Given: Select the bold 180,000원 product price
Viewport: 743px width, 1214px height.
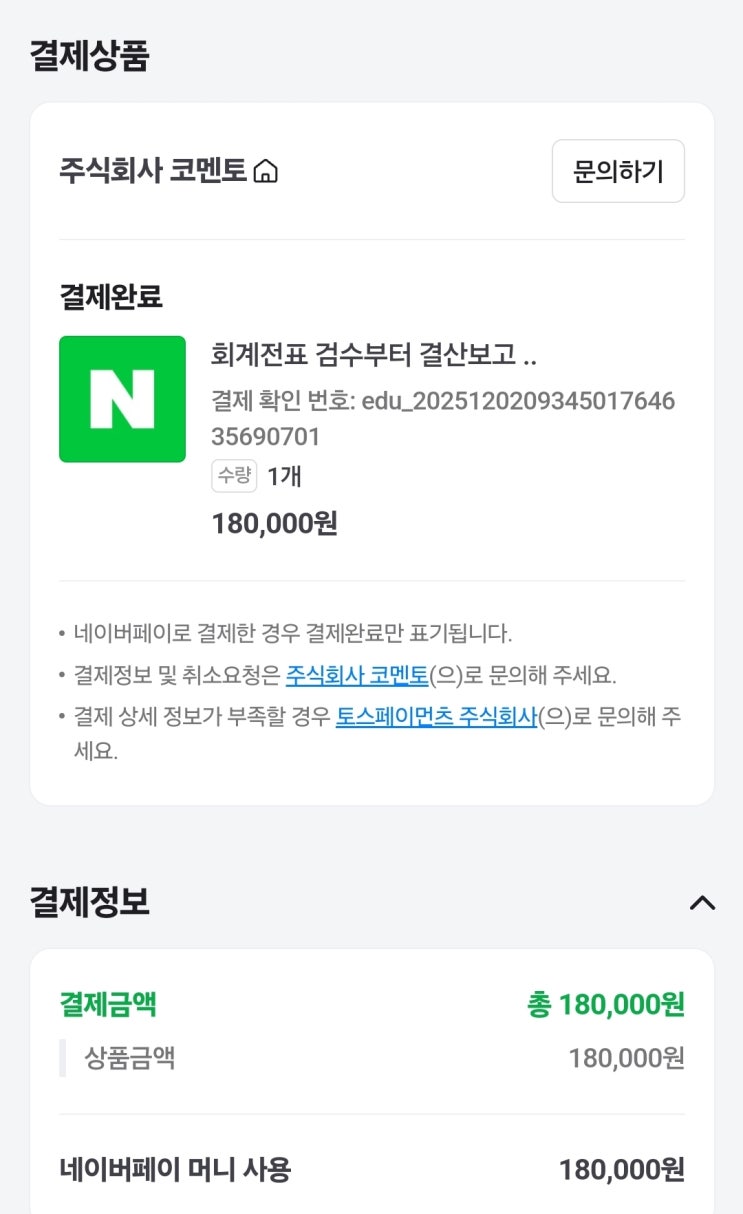Looking at the screenshot, I should 274,523.
